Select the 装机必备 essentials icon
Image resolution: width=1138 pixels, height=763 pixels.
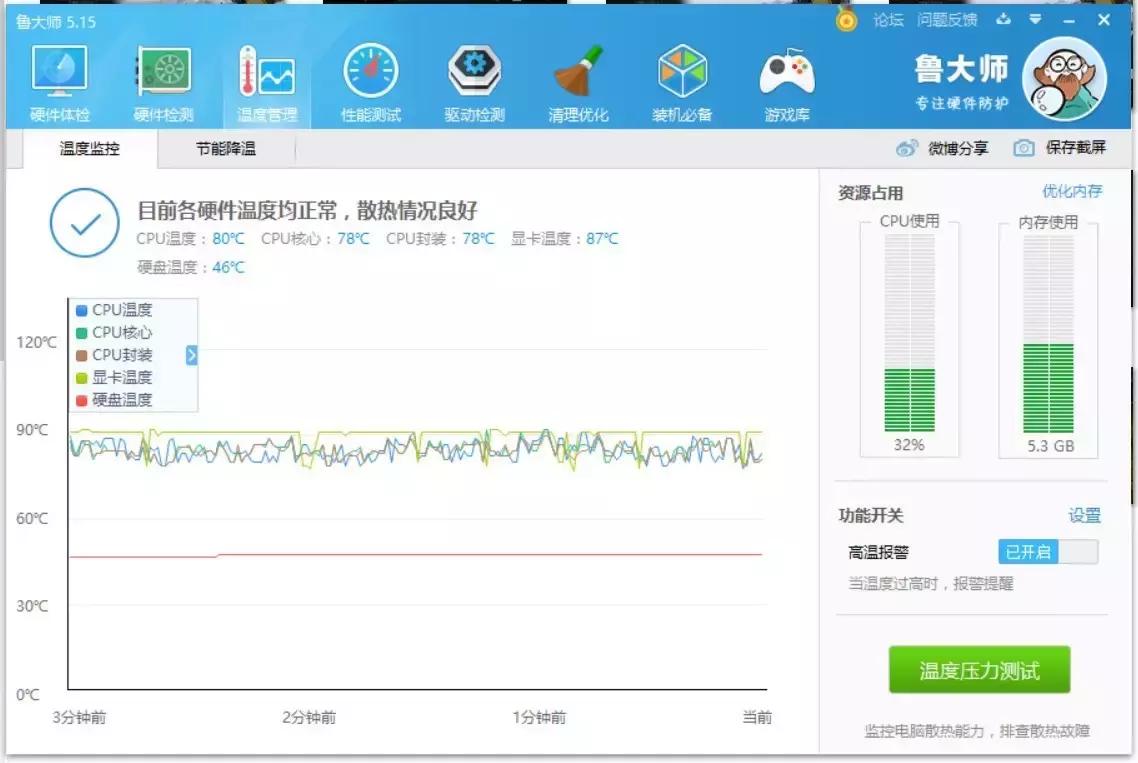coord(682,75)
